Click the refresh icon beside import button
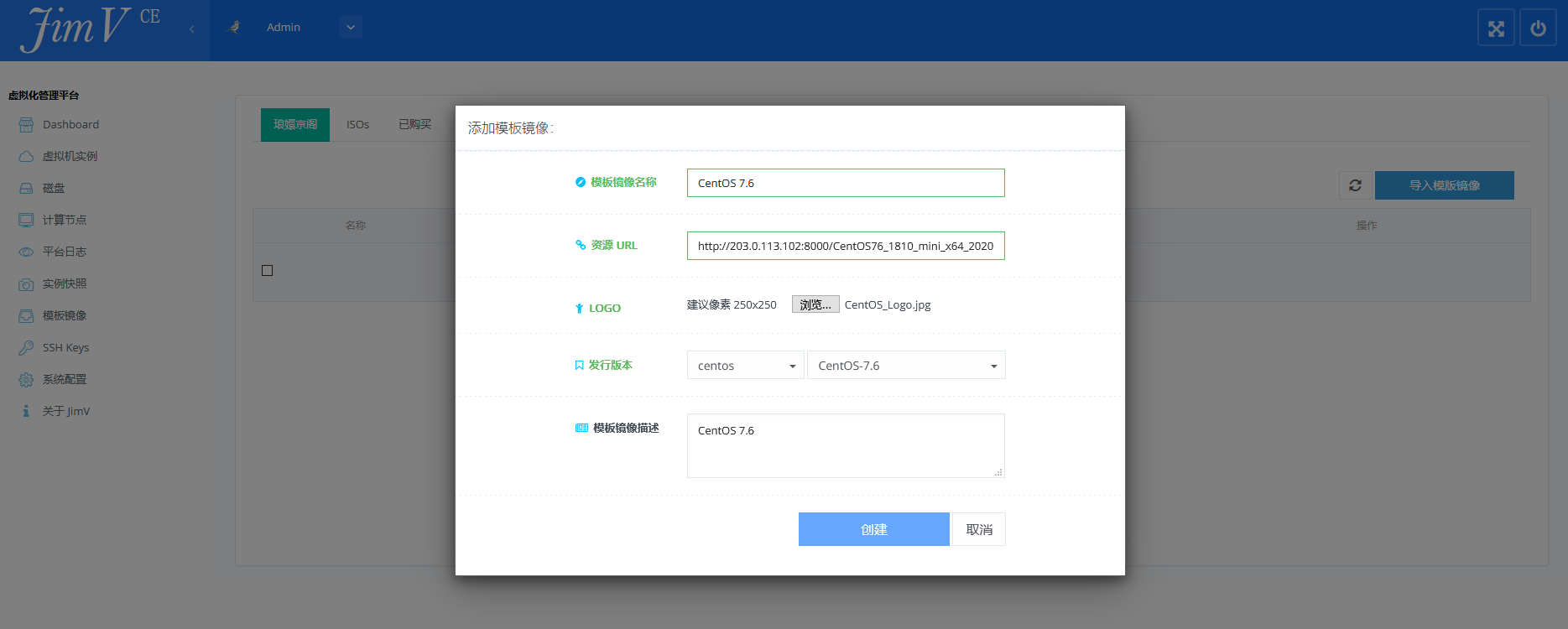 (x=1355, y=185)
